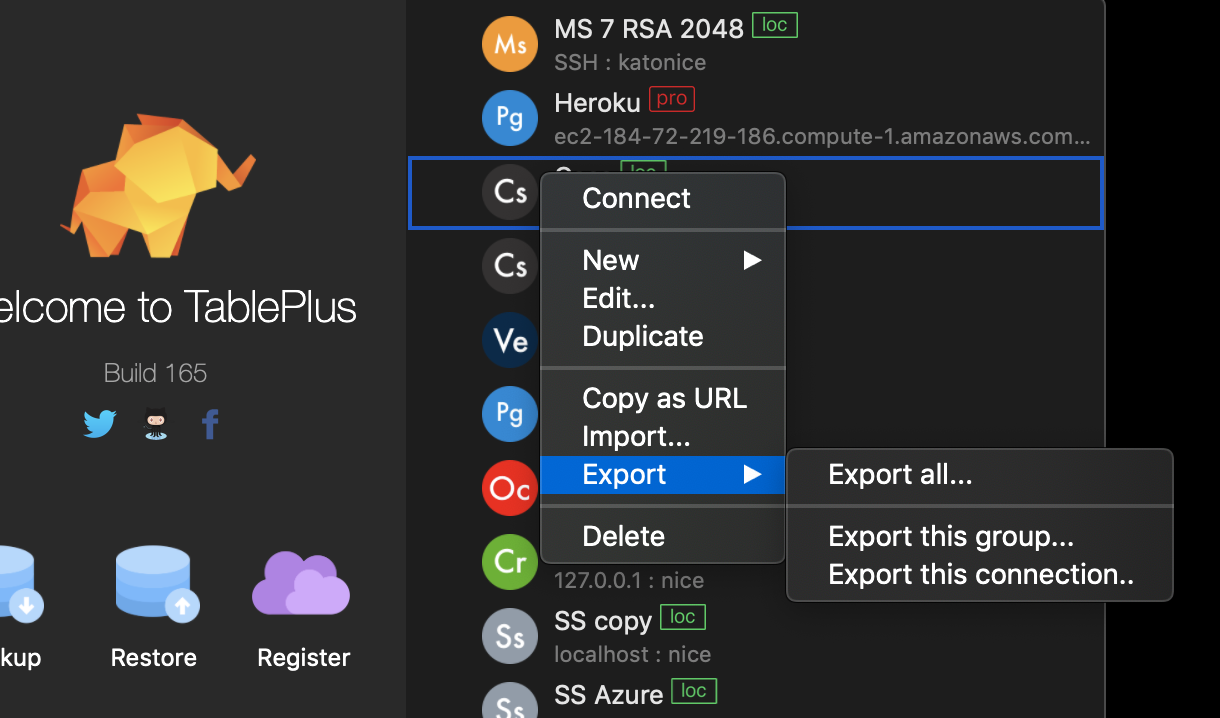Select the Oracle connection icon
This screenshot has height=718, width=1220.
click(510, 488)
